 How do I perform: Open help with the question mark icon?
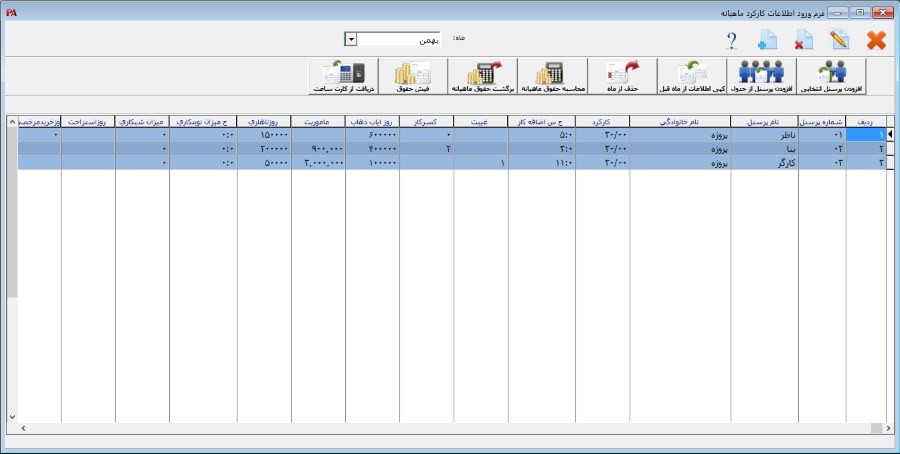click(x=731, y=40)
